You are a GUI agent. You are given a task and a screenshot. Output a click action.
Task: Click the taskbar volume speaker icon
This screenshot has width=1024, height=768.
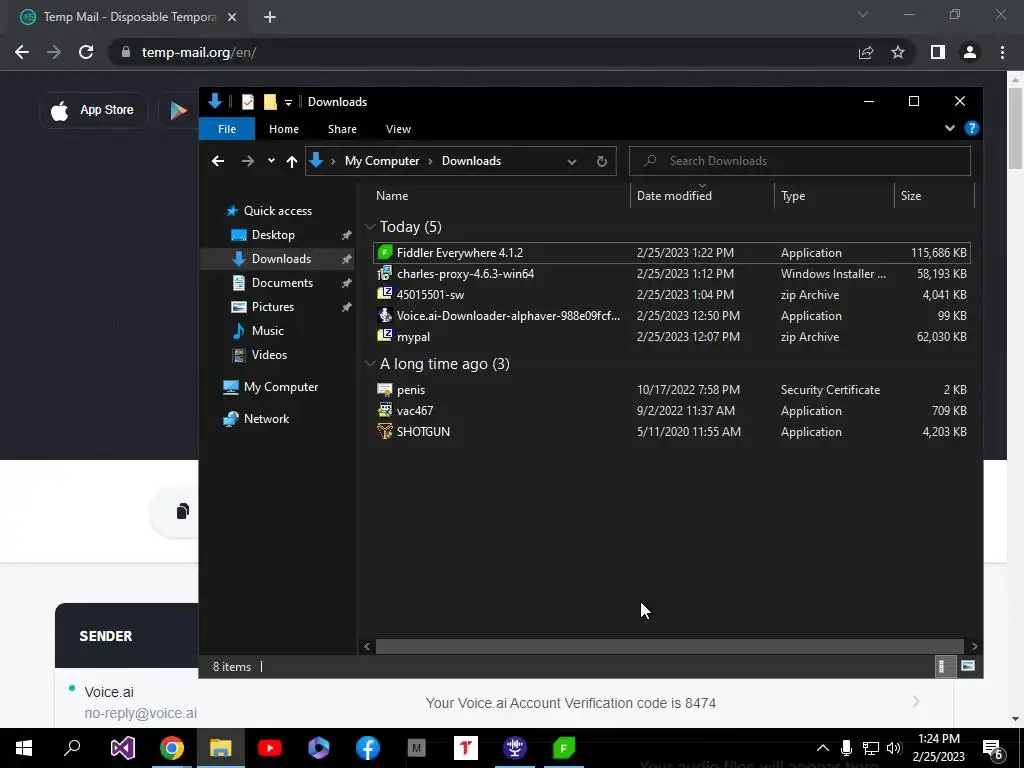894,748
